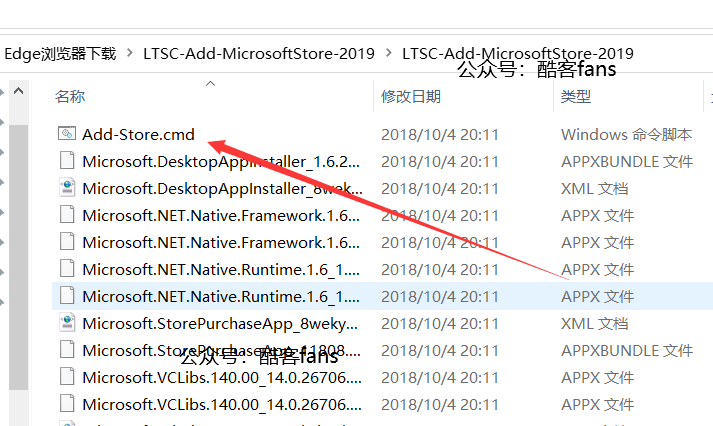Click the date in the StorePurchaseApp_8weky row
Image resolution: width=713 pixels, height=426 pixels.
click(440, 324)
